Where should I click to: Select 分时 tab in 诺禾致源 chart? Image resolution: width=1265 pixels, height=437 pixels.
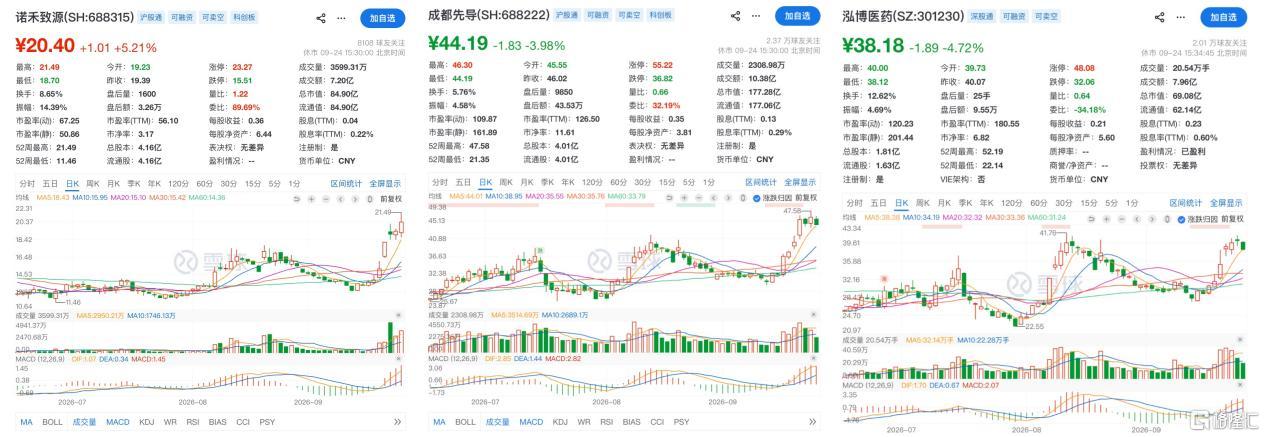(27, 184)
